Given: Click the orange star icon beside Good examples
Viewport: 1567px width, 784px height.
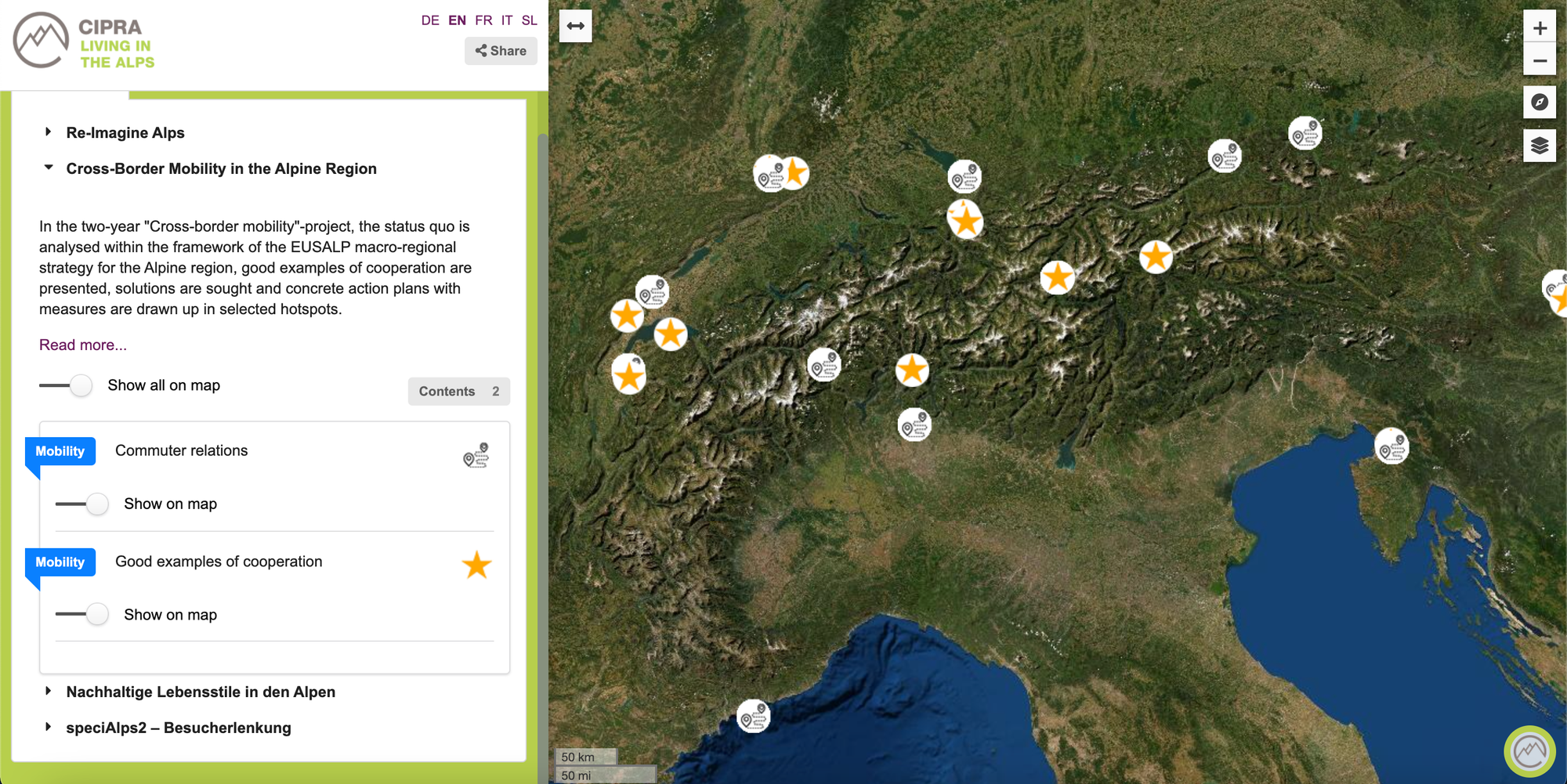Looking at the screenshot, I should (x=476, y=565).
